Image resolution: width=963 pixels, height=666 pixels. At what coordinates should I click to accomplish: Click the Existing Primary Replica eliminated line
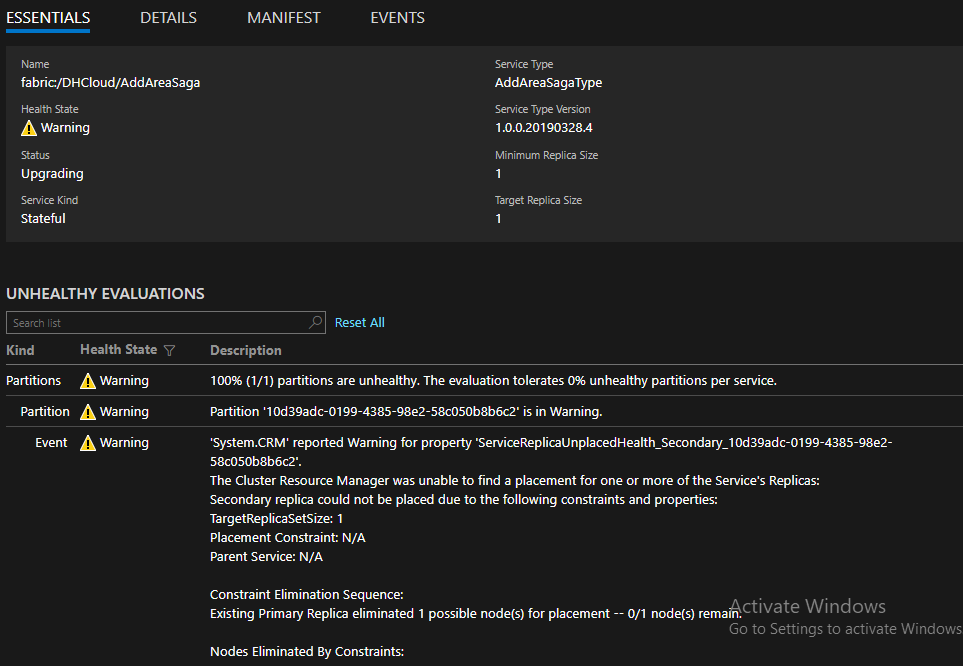tap(475, 614)
